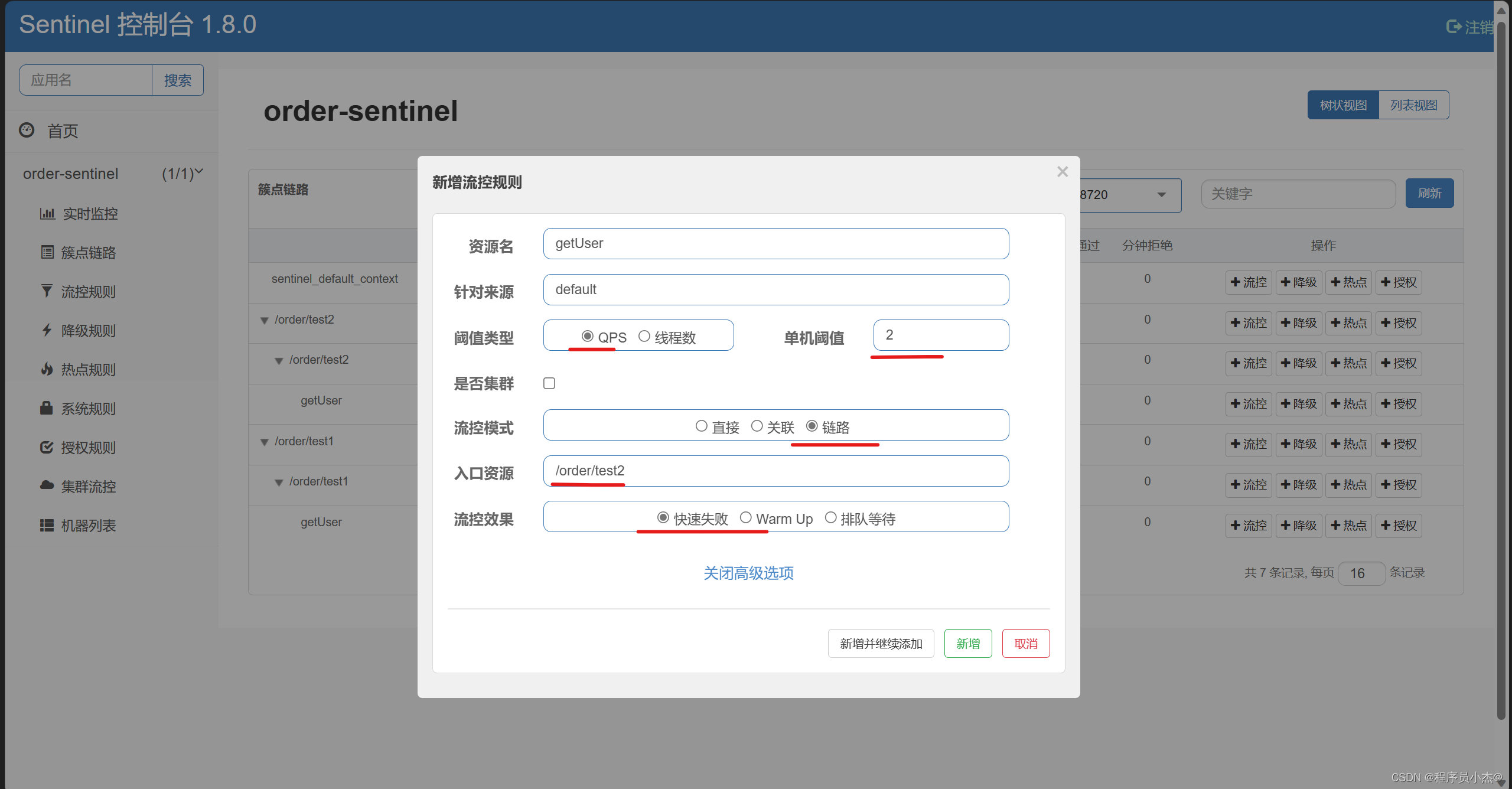Image resolution: width=1512 pixels, height=789 pixels.
Task: Click the page size field showing 16
Action: (1361, 573)
